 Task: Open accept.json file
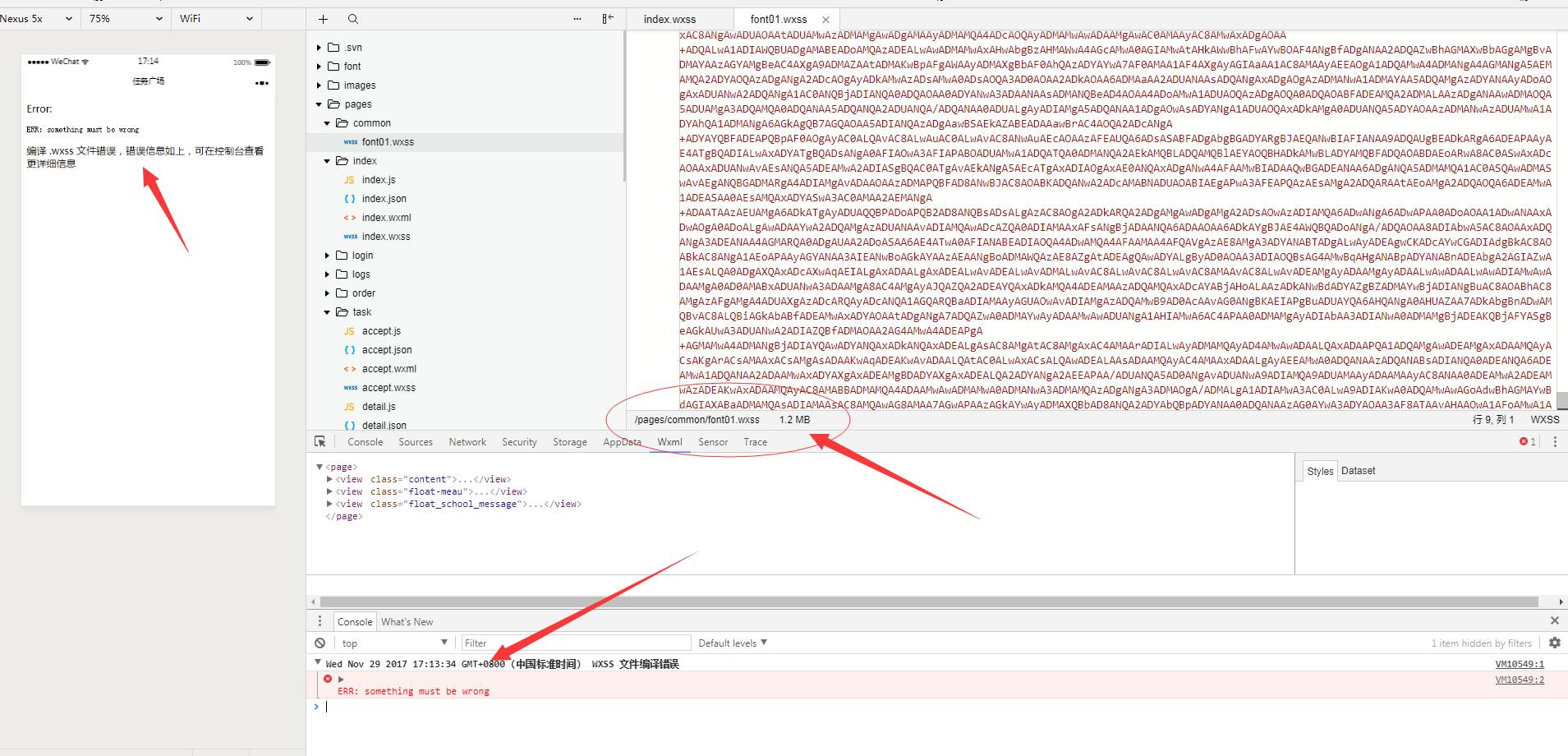tap(387, 350)
